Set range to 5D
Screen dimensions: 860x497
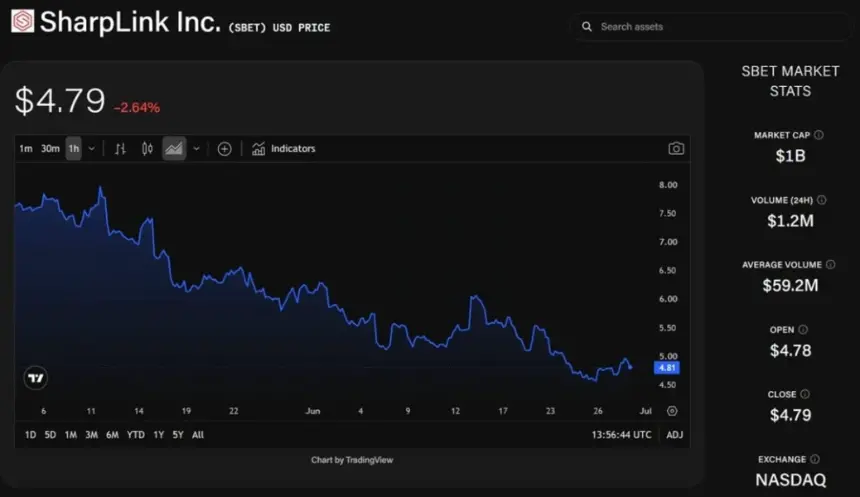pyautogui.click(x=50, y=435)
